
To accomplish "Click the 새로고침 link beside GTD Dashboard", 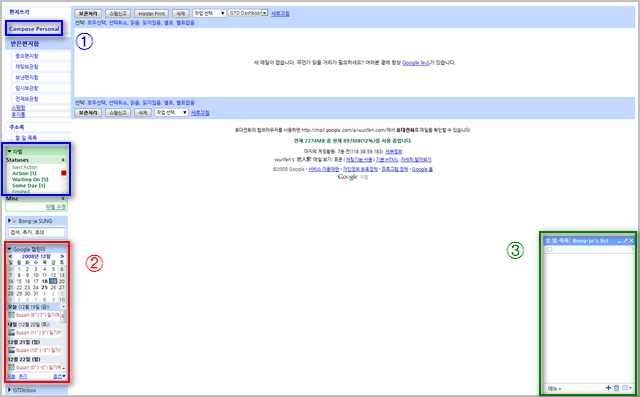I will (280, 13).
